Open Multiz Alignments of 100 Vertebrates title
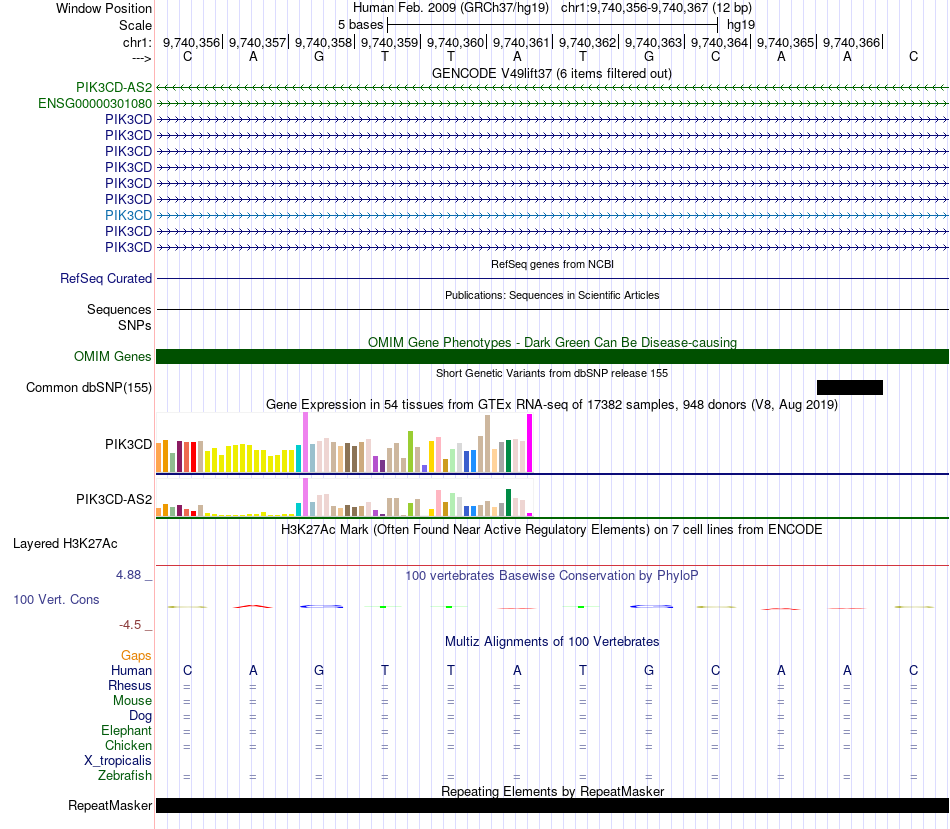This screenshot has height=829, width=950. 552,642
